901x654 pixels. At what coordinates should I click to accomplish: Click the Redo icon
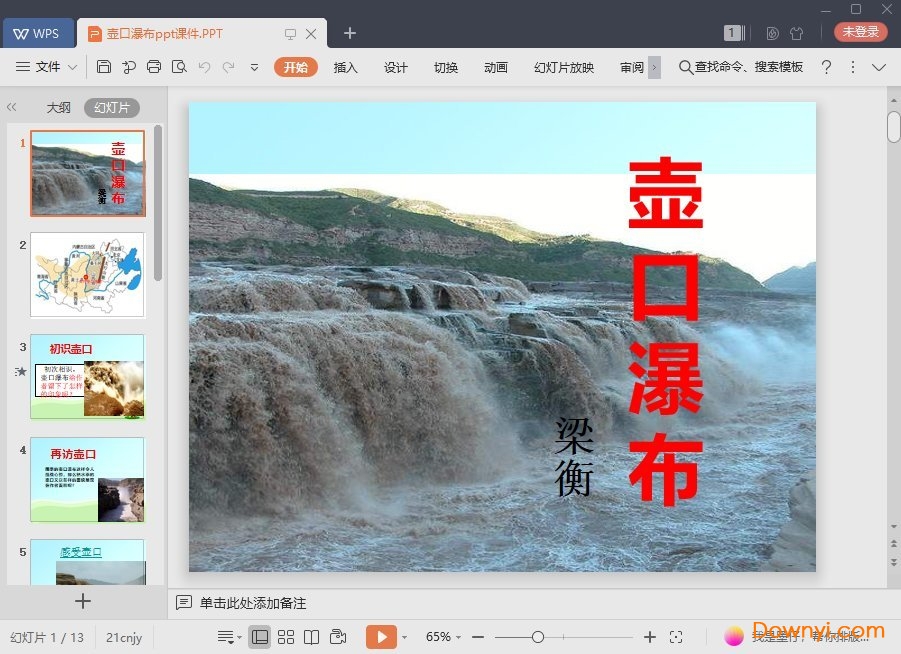[230, 66]
